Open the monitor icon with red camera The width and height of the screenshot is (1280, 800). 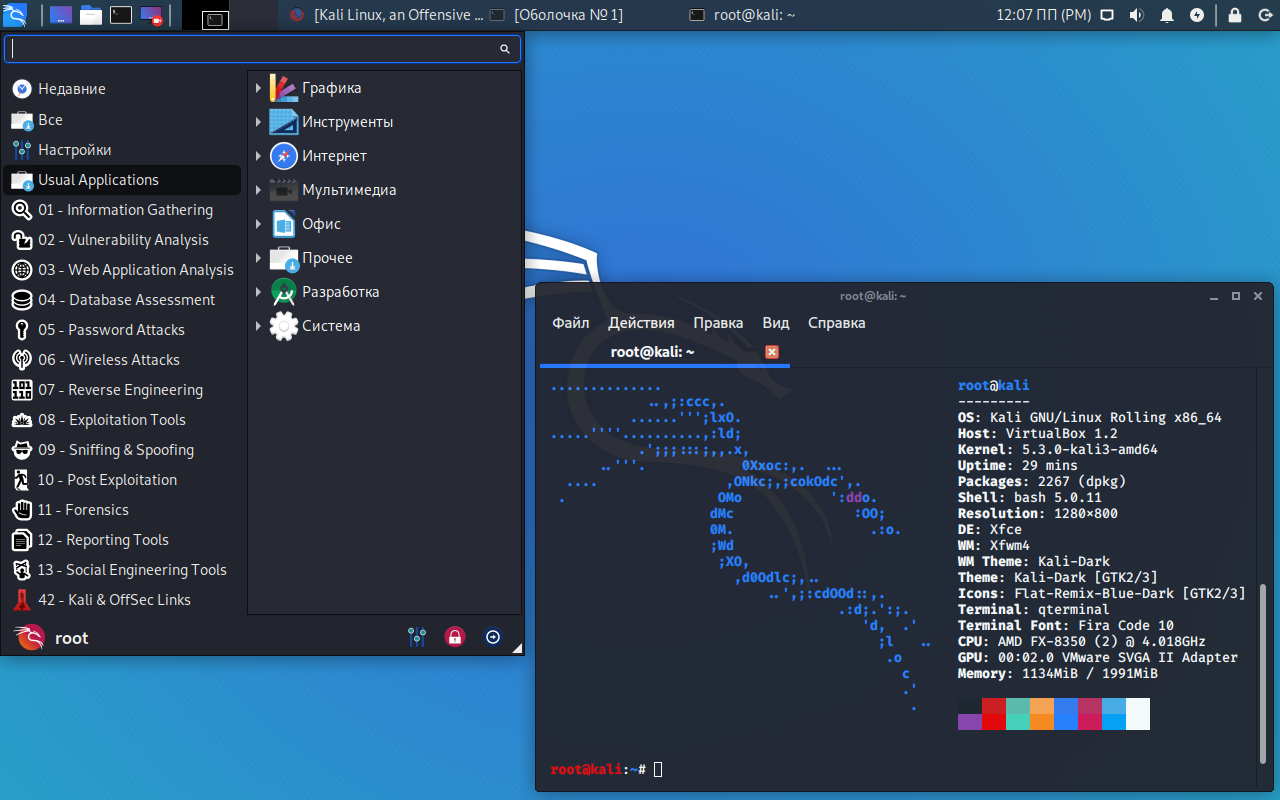pyautogui.click(x=151, y=15)
